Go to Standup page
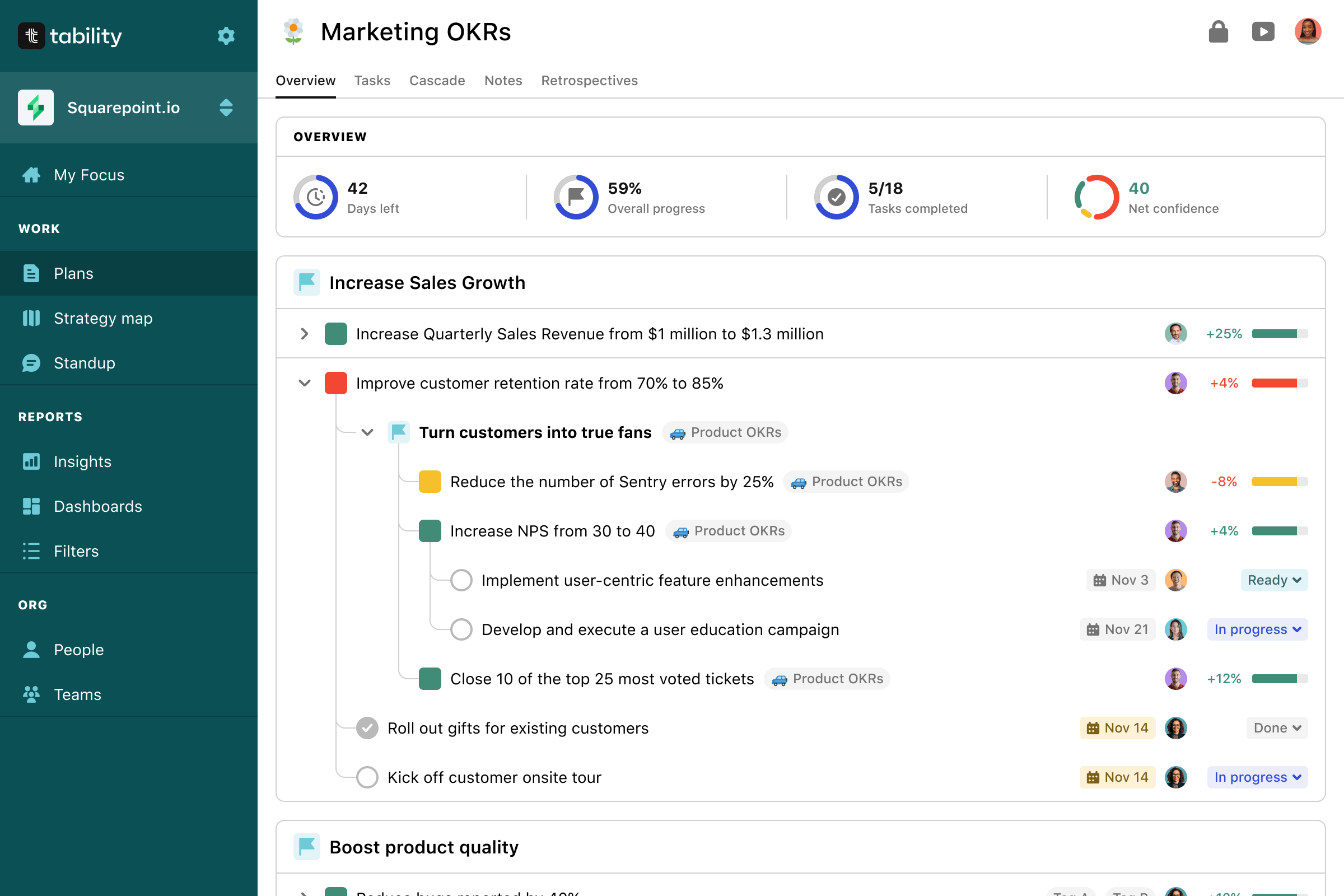 [x=84, y=363]
